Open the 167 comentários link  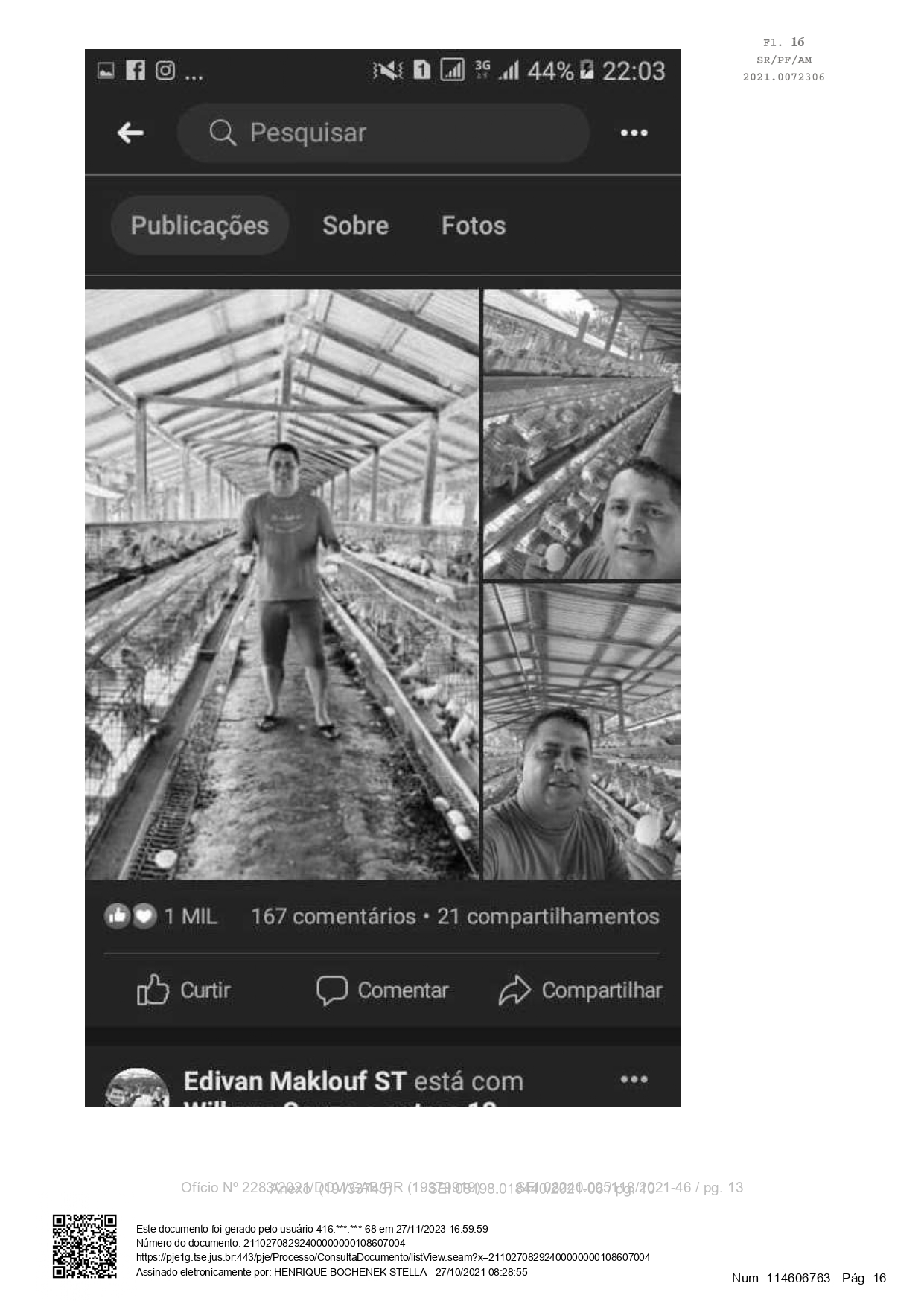[x=333, y=916]
